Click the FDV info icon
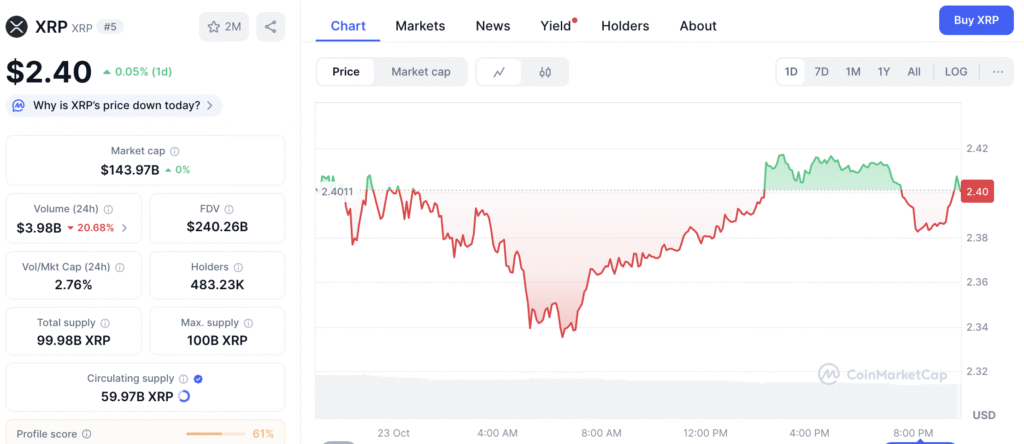 coord(229,209)
